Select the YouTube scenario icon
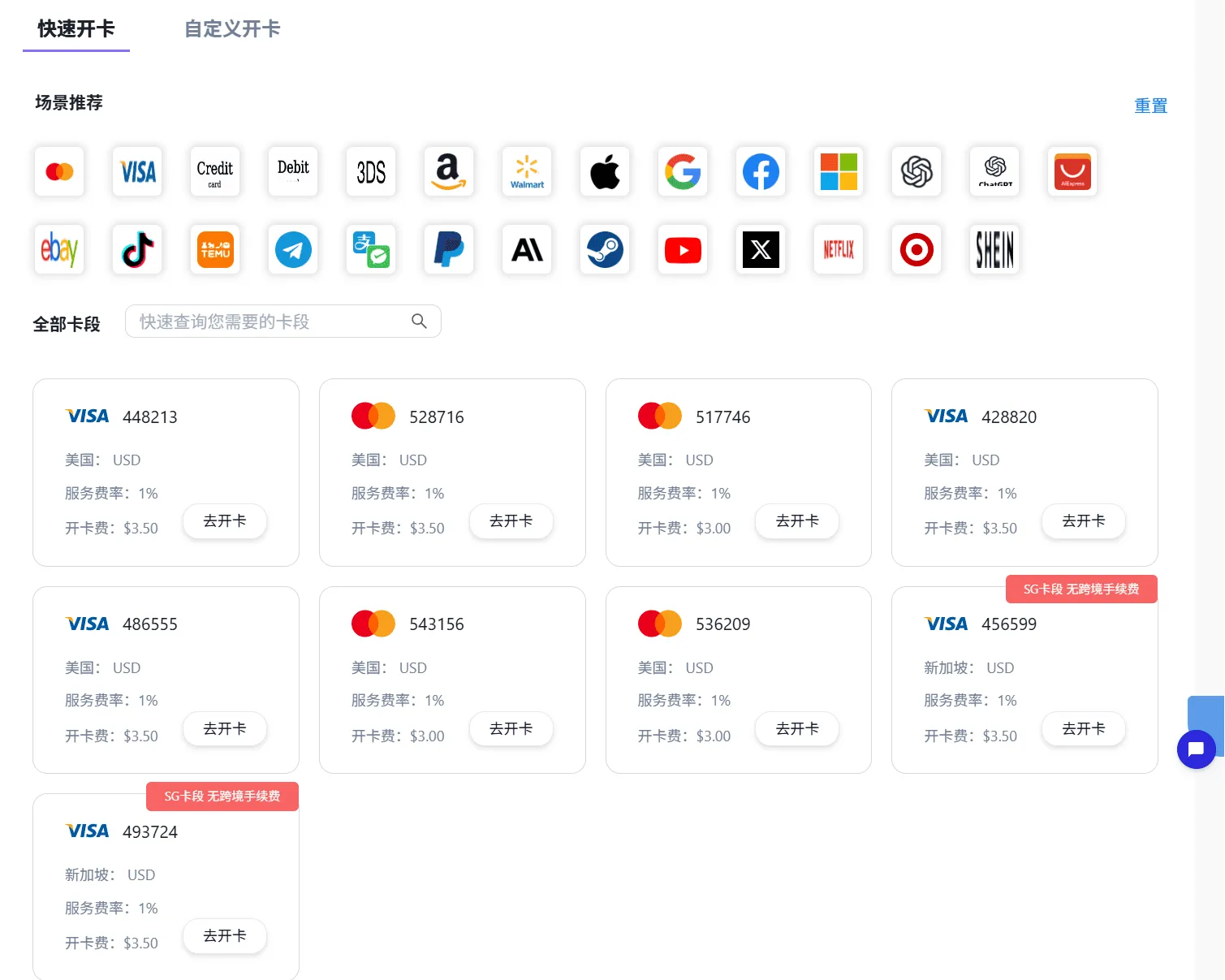Viewport: 1225px width, 980px height. (683, 249)
